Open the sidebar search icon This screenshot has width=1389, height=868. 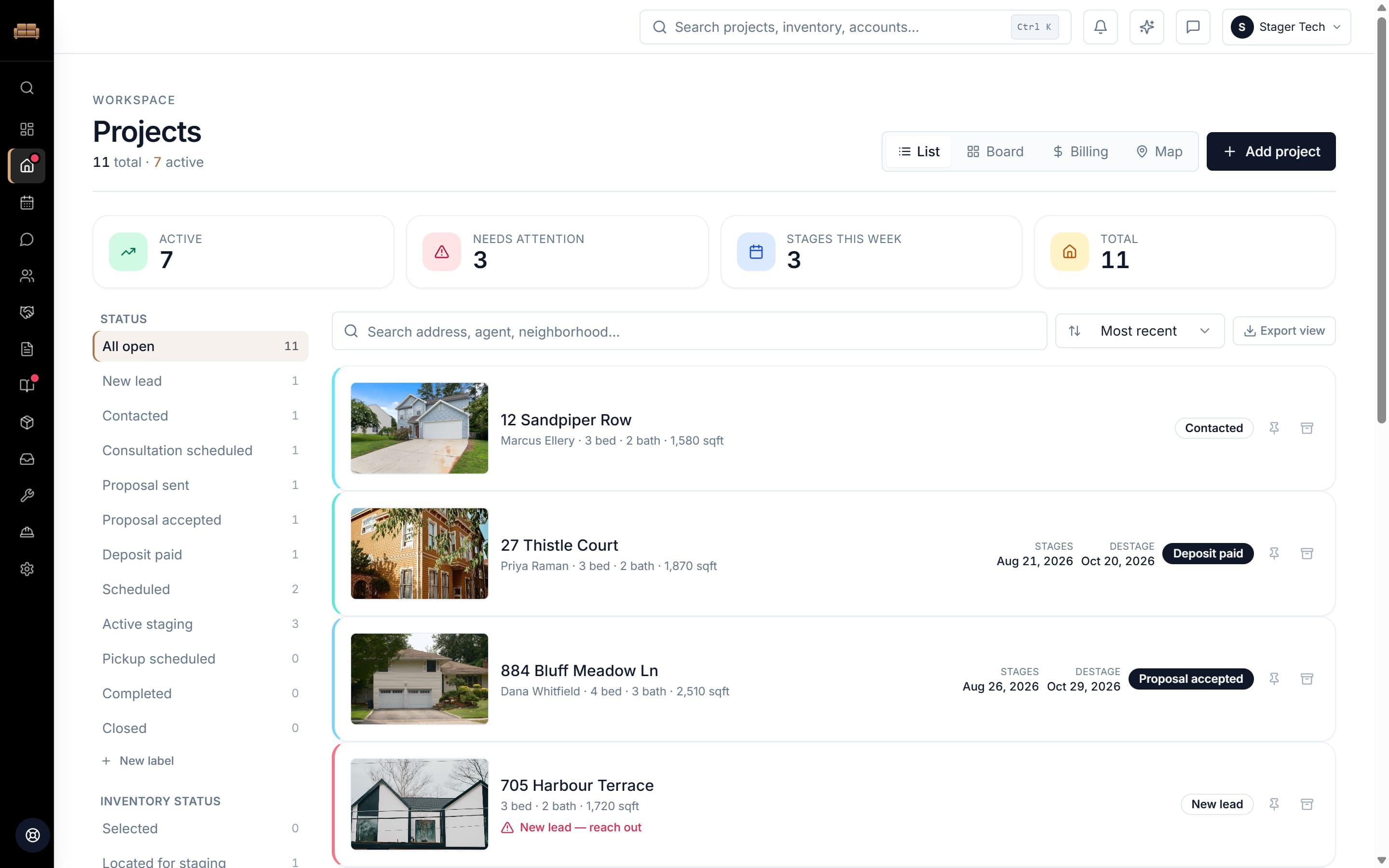point(27,88)
